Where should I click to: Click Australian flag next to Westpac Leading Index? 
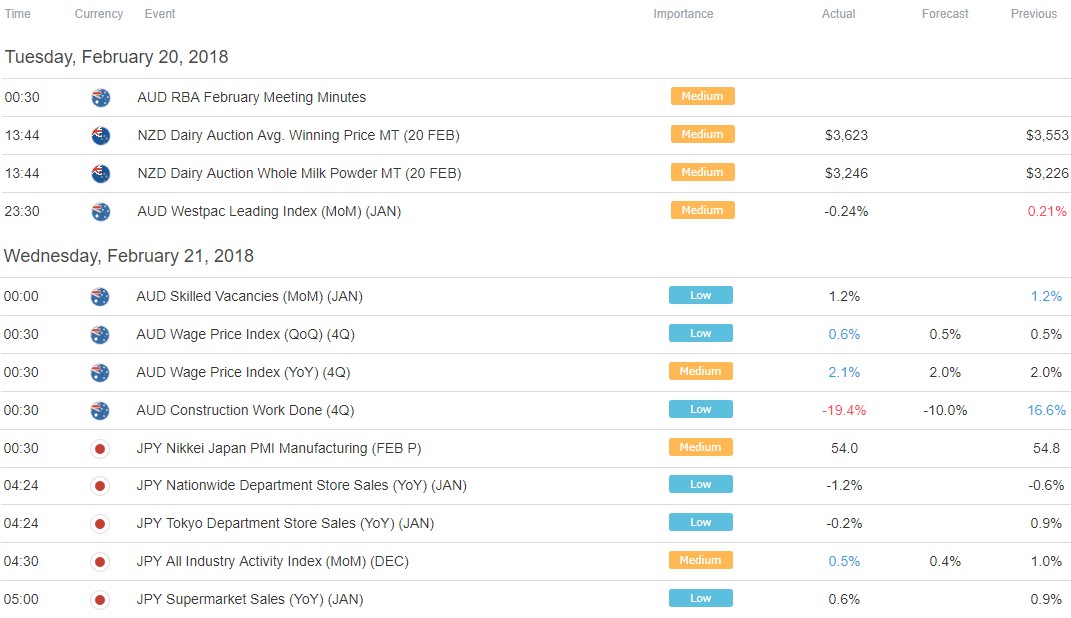101,212
